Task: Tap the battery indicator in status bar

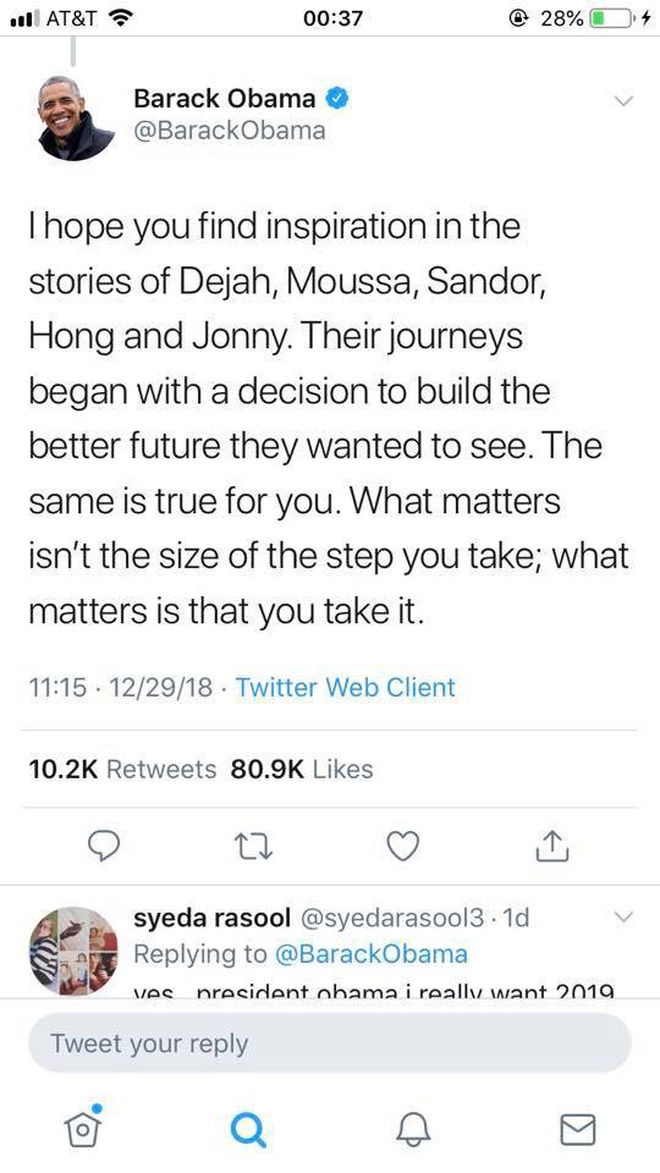Action: pyautogui.click(x=612, y=18)
